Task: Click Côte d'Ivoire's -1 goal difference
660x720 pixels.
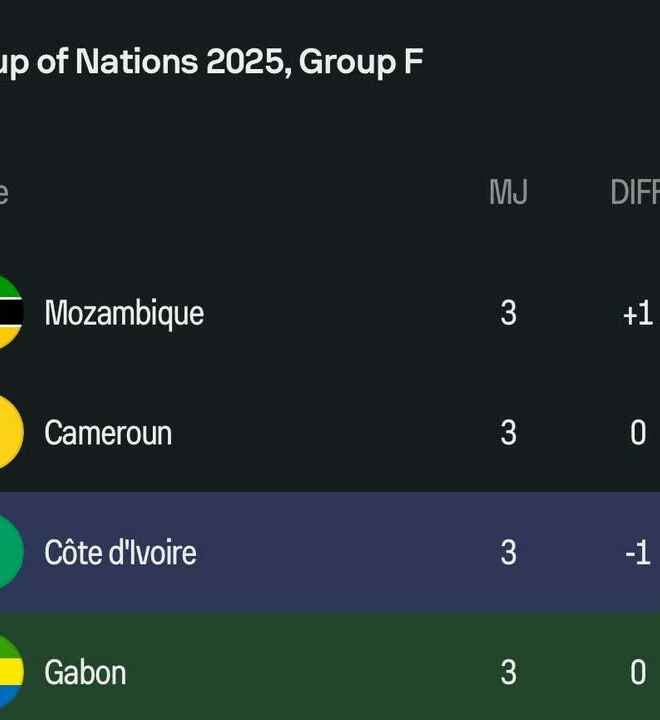Action: point(637,553)
